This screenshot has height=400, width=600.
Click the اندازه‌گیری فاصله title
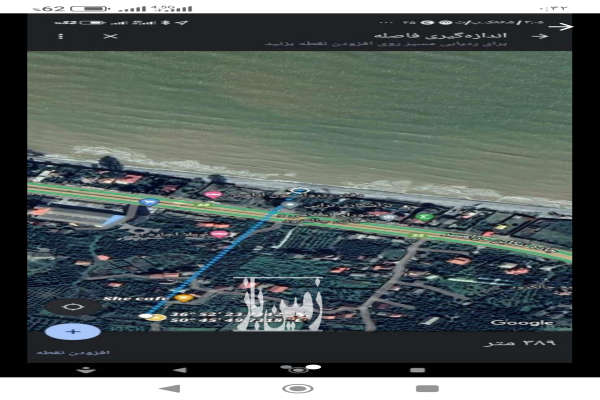[440, 36]
